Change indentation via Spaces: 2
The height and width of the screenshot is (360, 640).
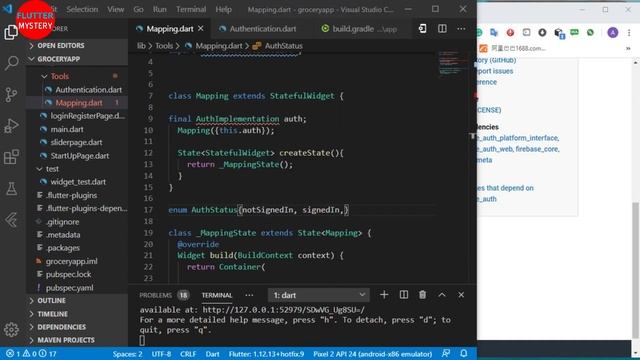127,354
